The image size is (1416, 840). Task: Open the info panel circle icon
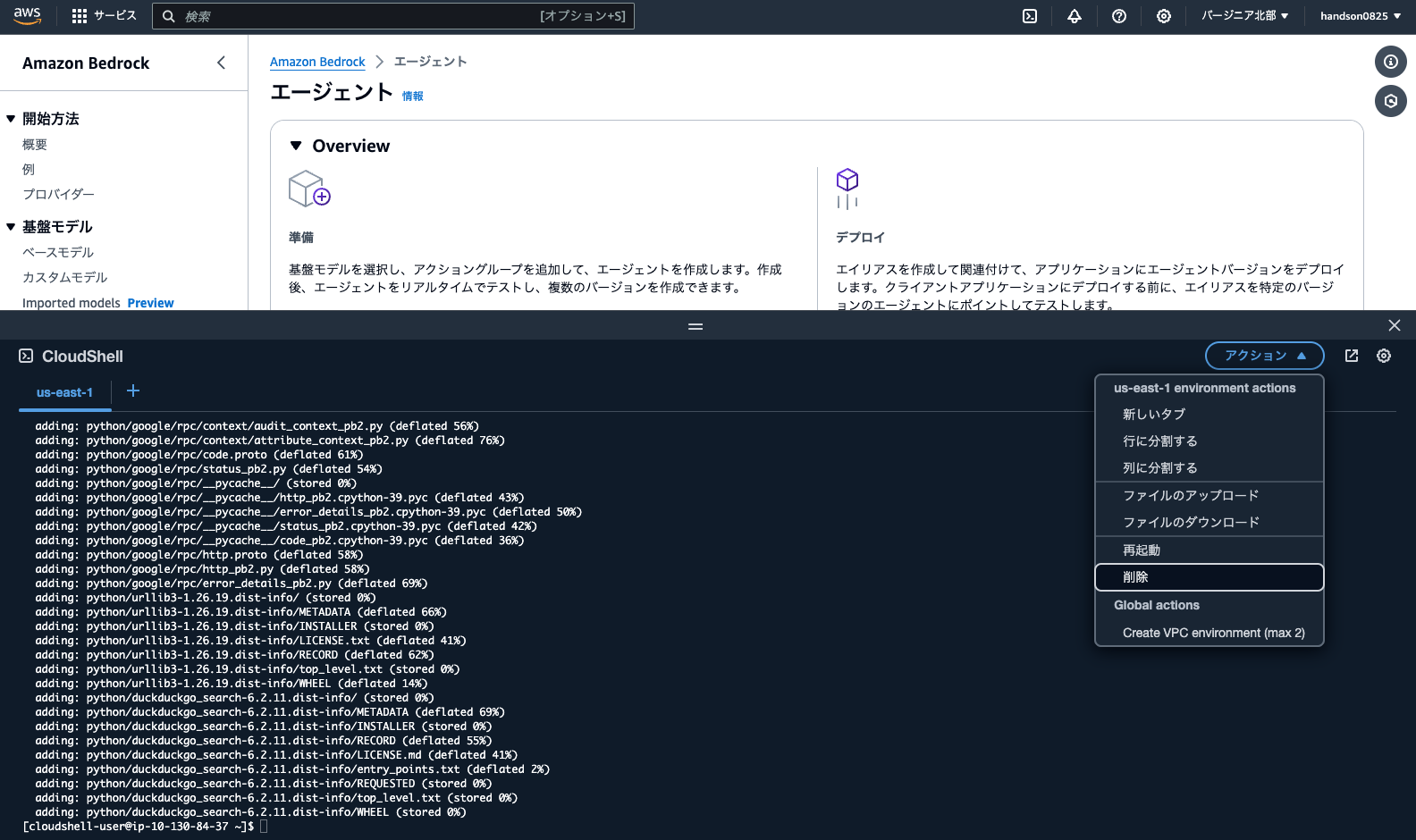[1391, 62]
